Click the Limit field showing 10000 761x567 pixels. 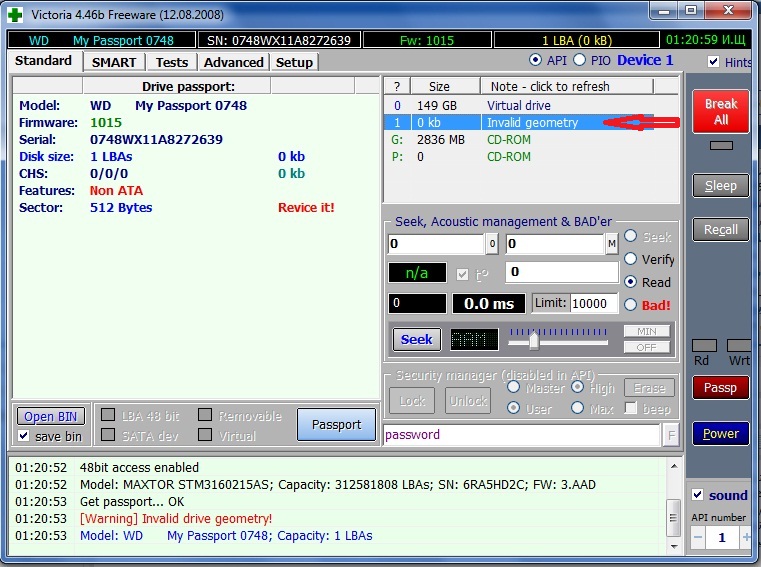coord(594,304)
